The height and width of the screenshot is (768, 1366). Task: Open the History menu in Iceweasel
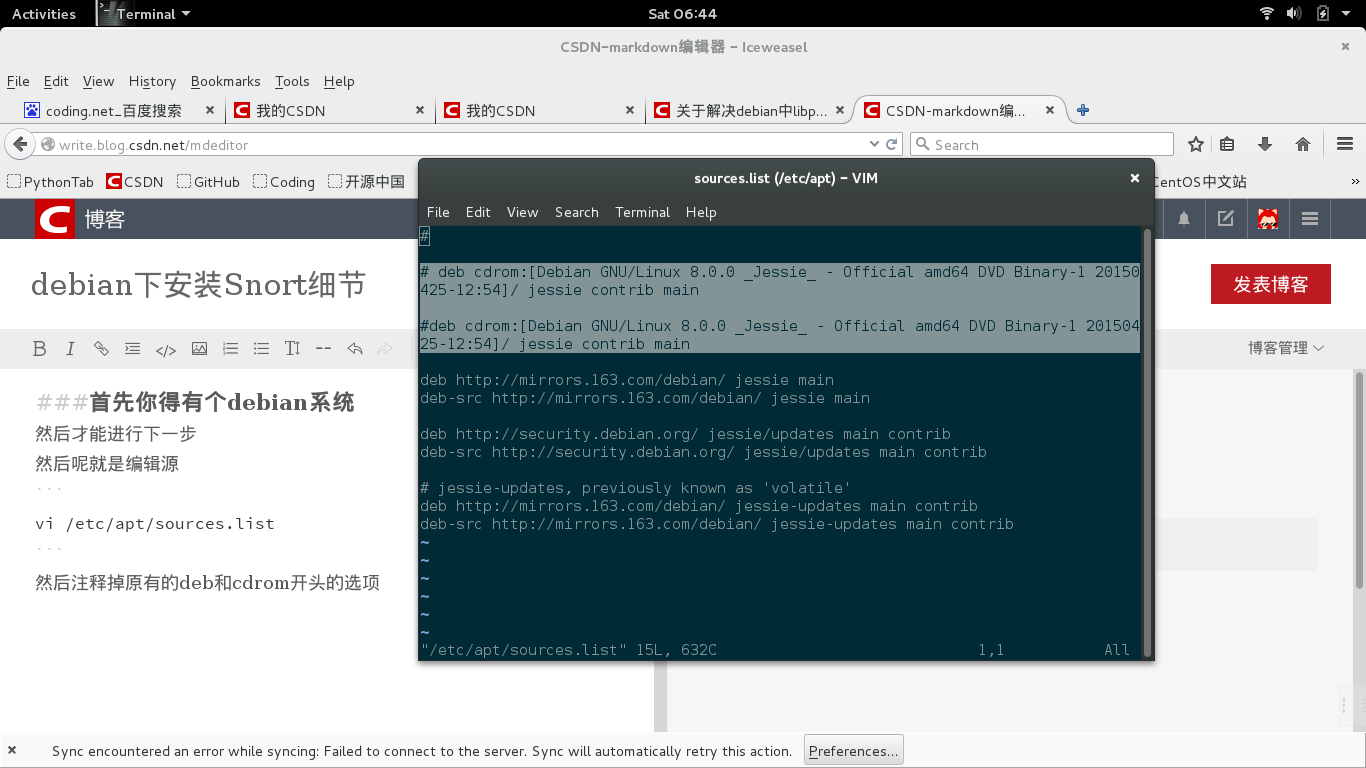tap(152, 81)
